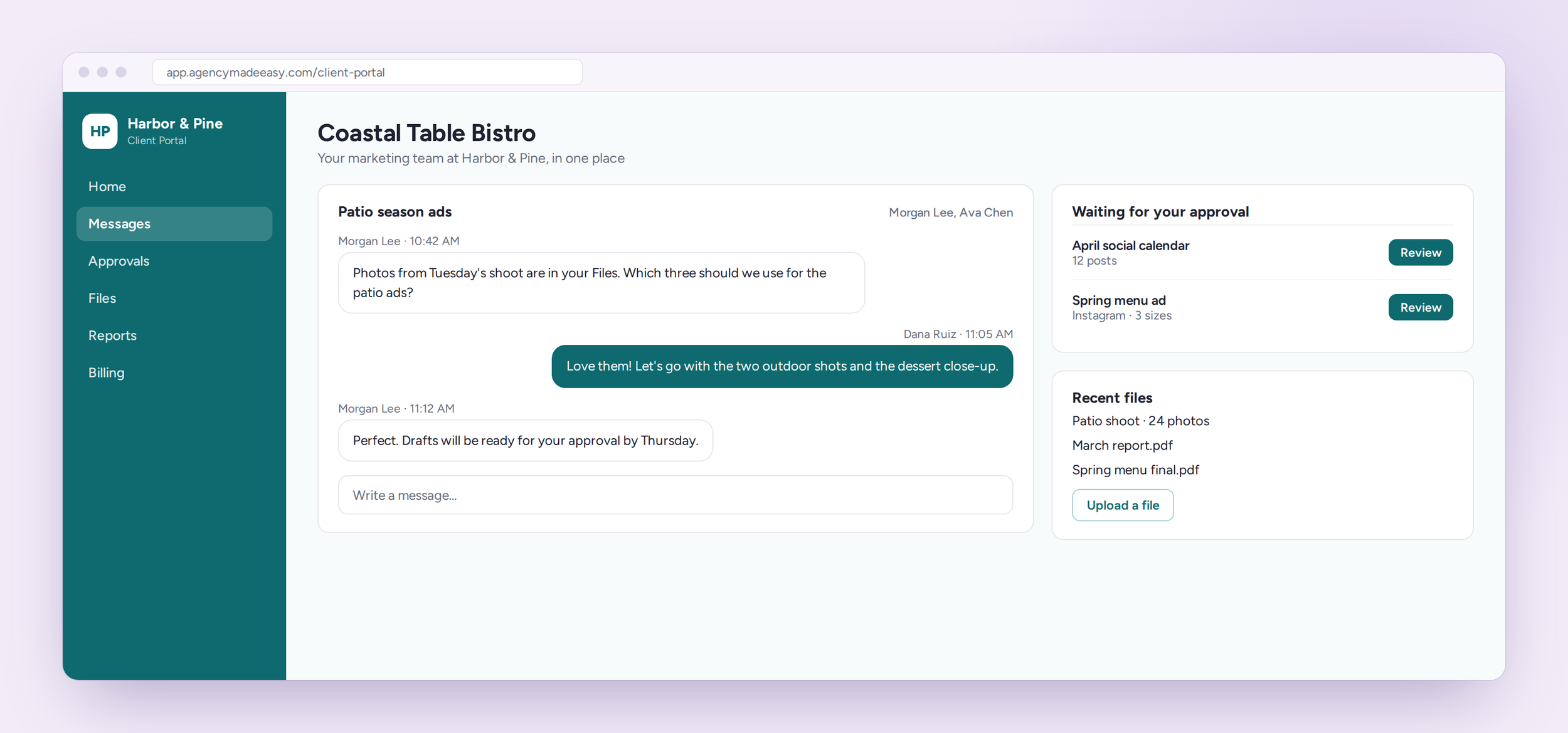Click the browser address bar
The image size is (1568, 733).
pos(367,72)
